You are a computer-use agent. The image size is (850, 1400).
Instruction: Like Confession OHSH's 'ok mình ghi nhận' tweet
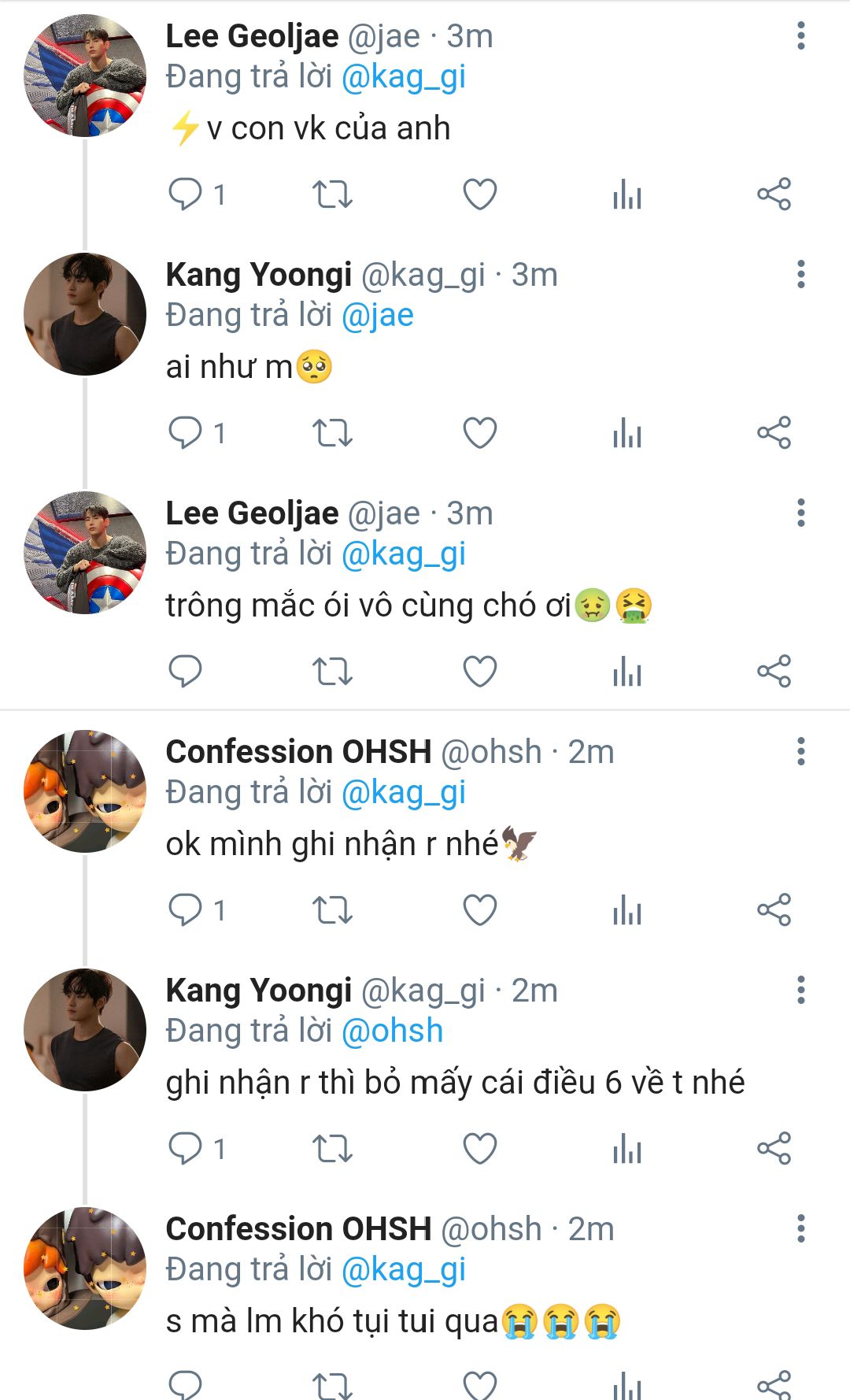coord(479,910)
